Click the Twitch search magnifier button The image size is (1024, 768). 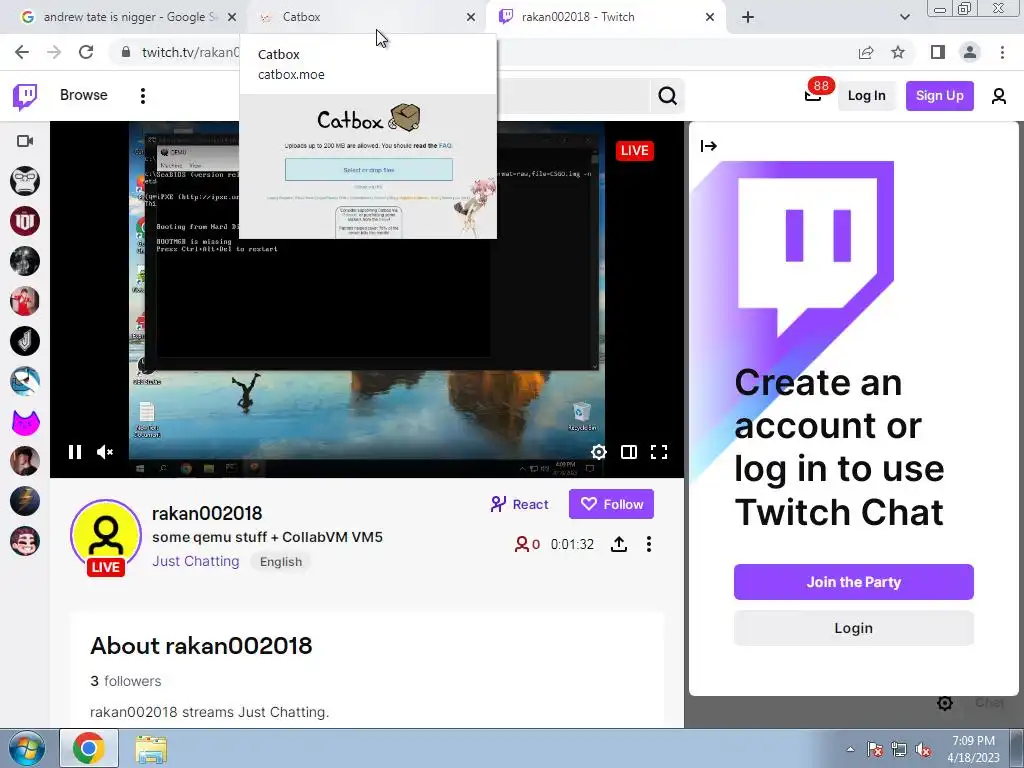point(667,96)
